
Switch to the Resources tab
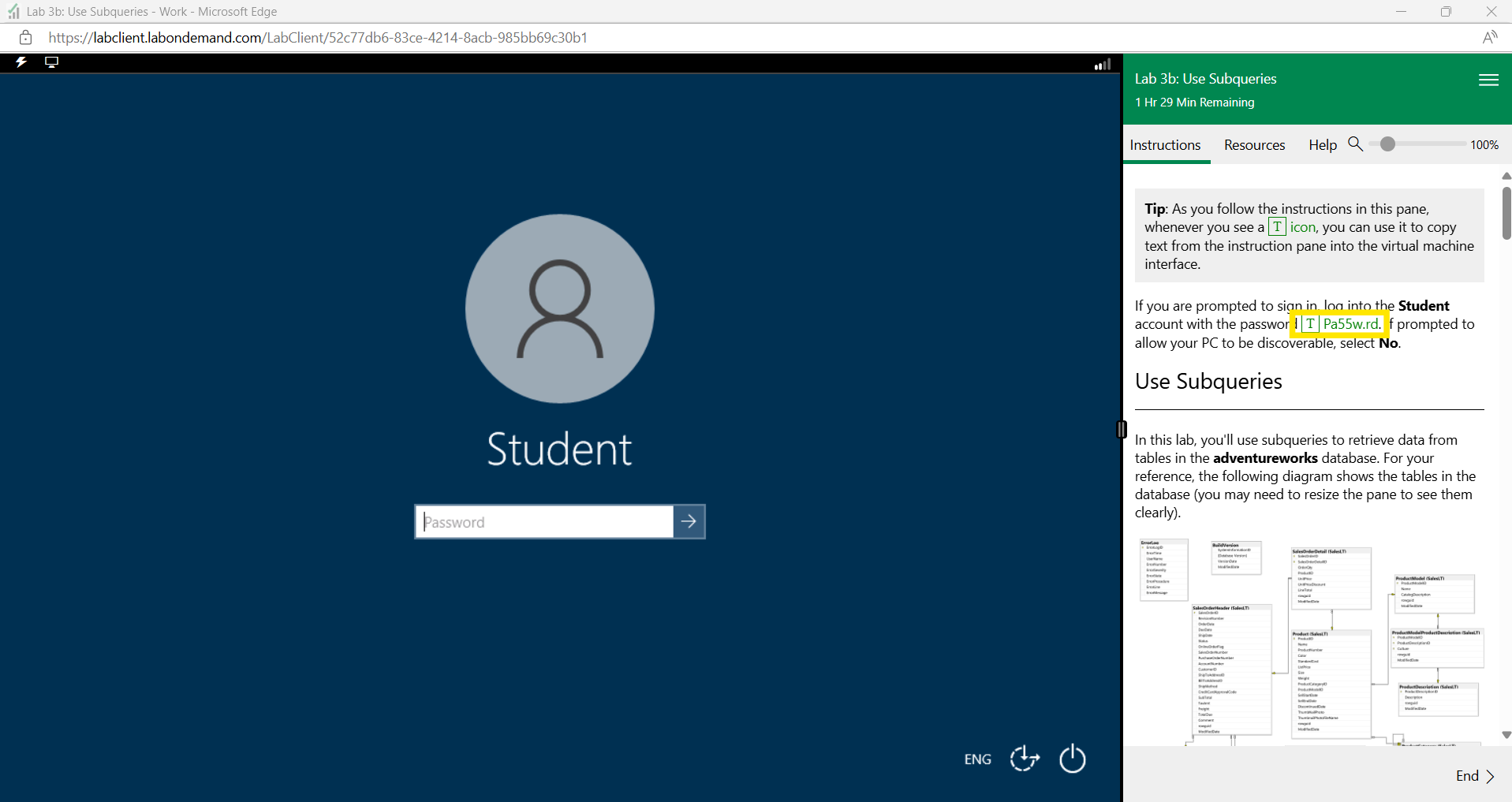click(1254, 145)
